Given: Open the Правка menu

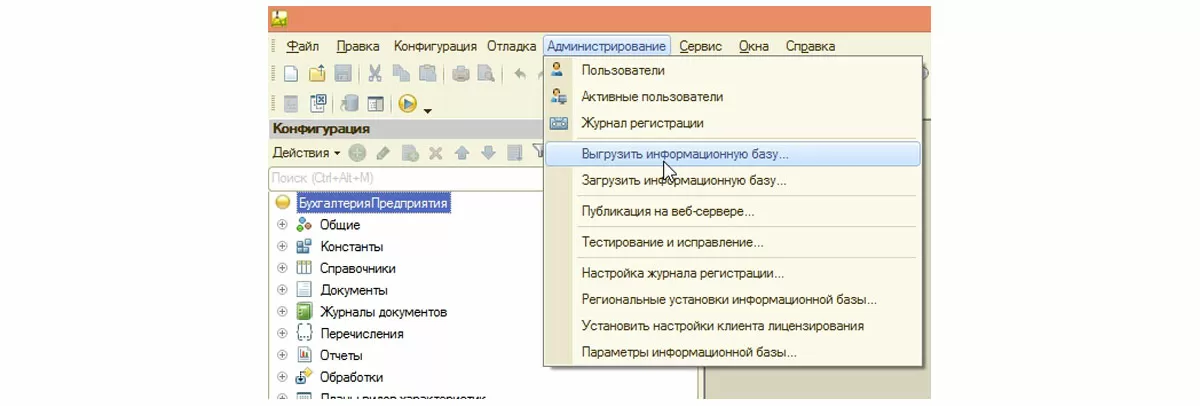Looking at the screenshot, I should pyautogui.click(x=358, y=46).
